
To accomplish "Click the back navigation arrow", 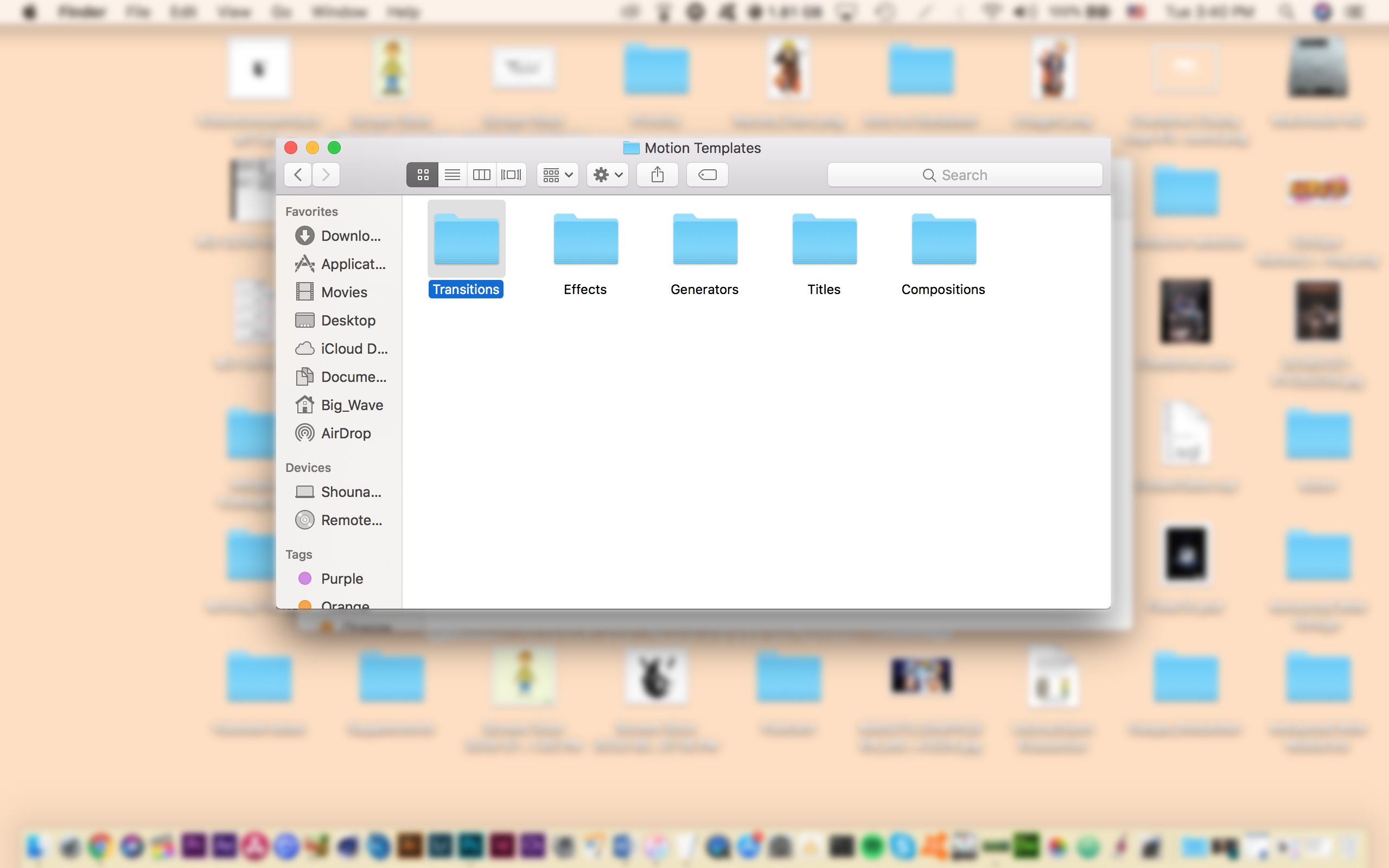I will [x=297, y=175].
